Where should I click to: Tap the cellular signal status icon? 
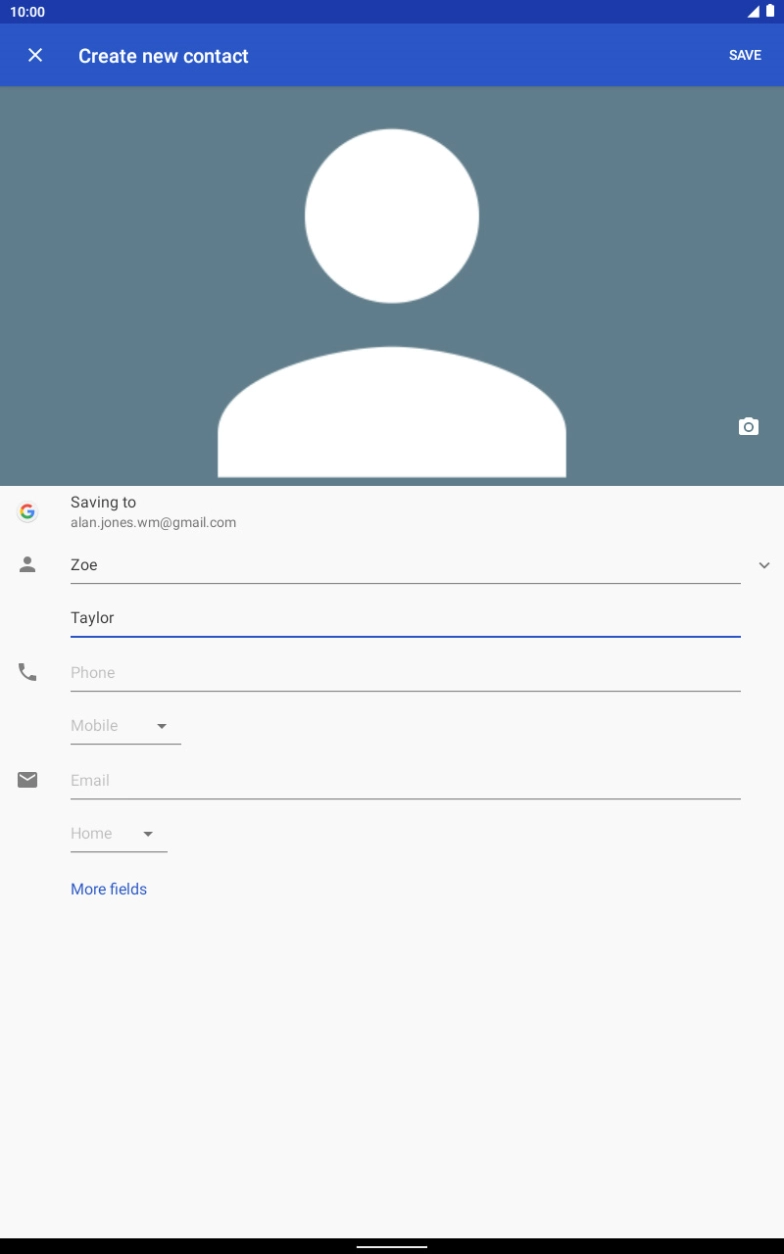tap(753, 12)
